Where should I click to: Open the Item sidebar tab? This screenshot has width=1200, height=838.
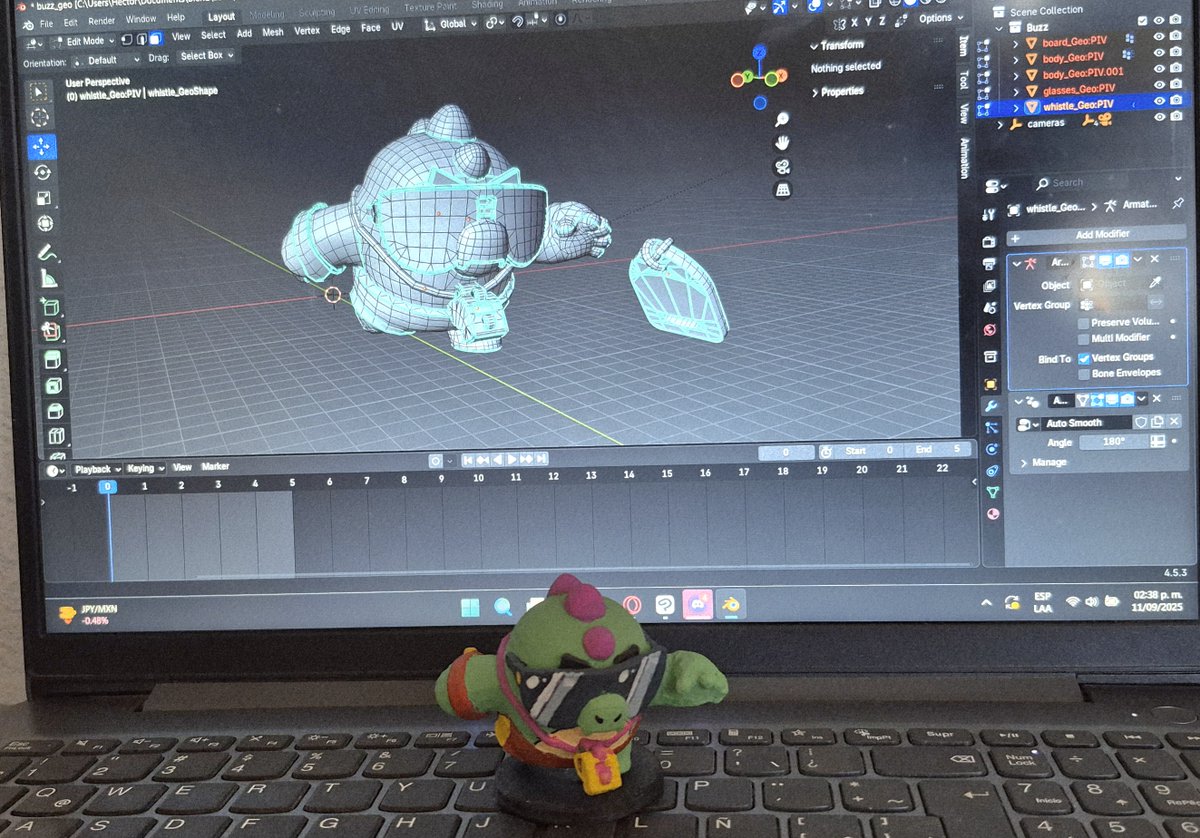963,46
